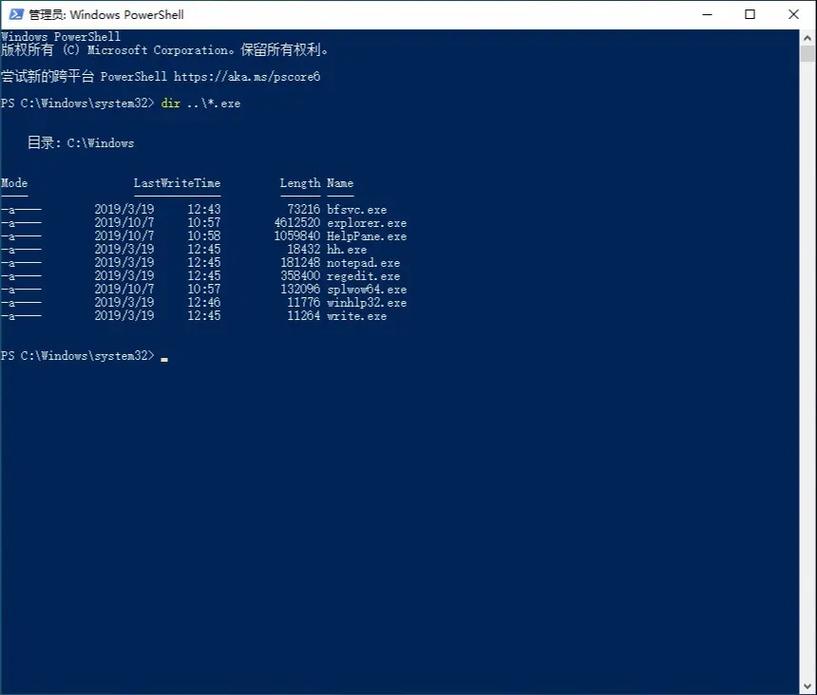The image size is (817, 695).
Task: Click the 'Microsoft Corporation' copyright text
Action: click(160, 50)
